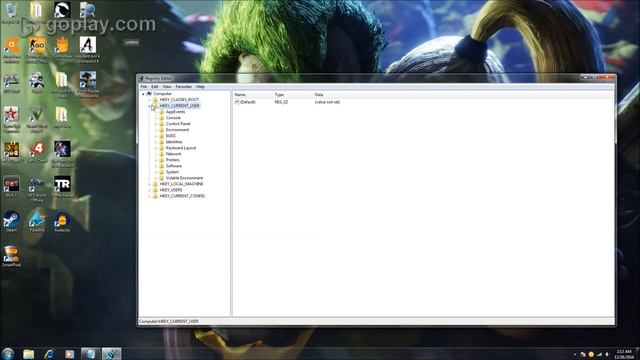Select the Steam desktop shortcut
The width and height of the screenshot is (640, 360).
pyautogui.click(x=11, y=222)
